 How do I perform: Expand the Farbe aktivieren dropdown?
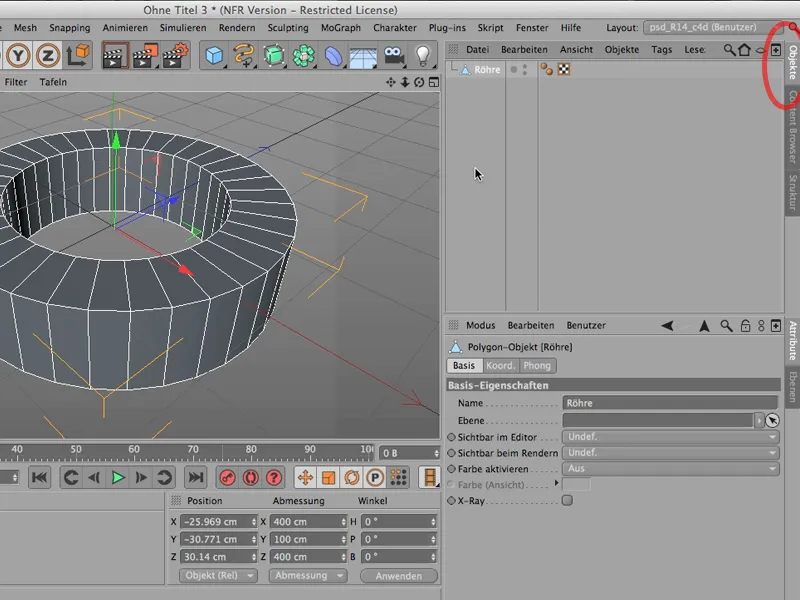[x=670, y=468]
